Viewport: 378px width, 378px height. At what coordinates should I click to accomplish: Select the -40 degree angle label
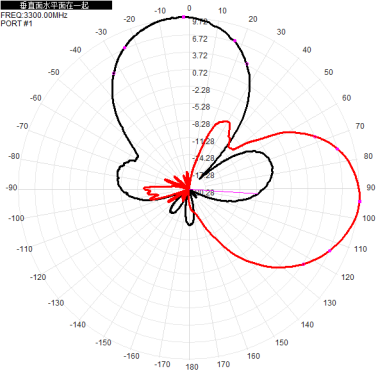tap(75, 50)
